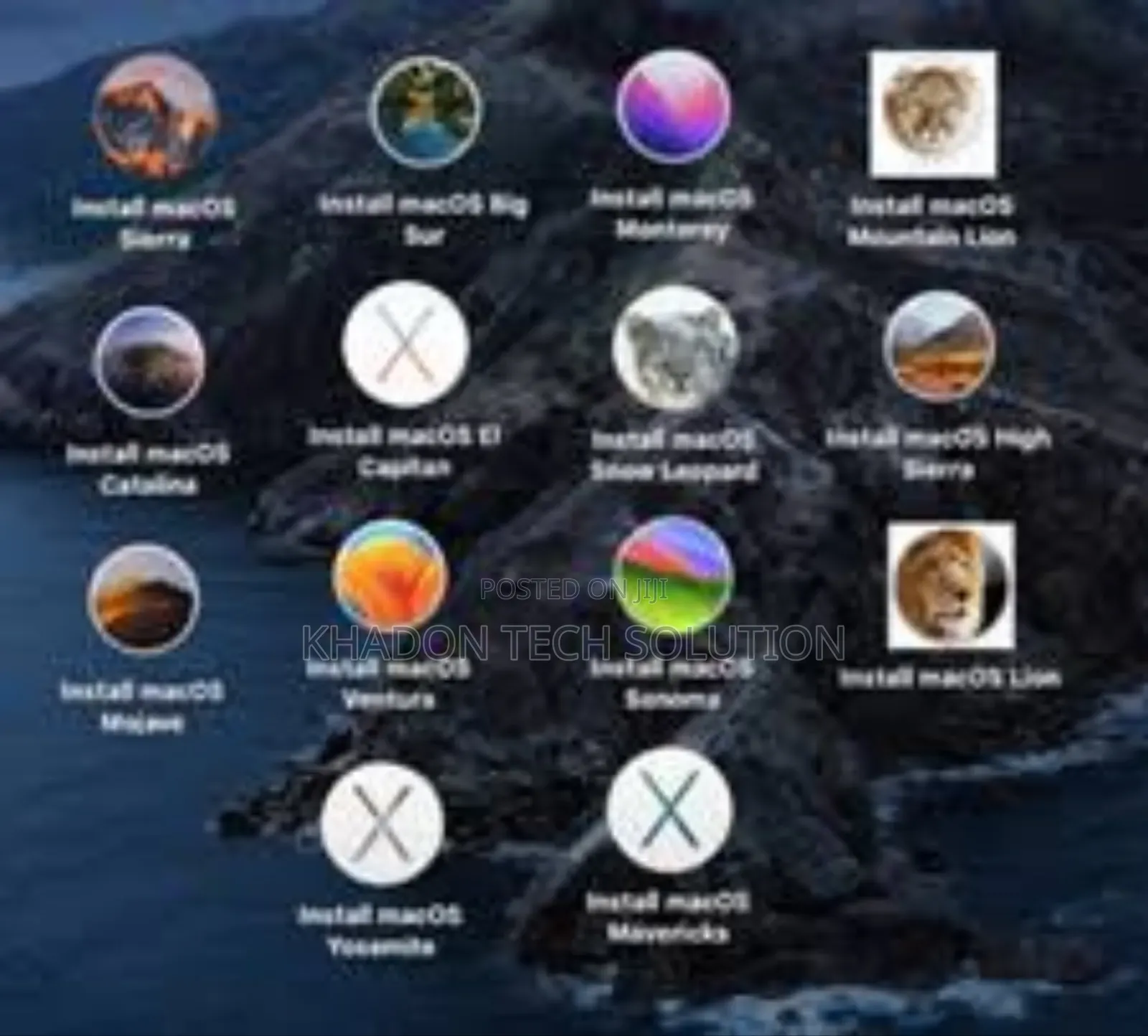This screenshot has height=1036, width=1148.
Task: Click the Install macOS Mojave icon
Action: [x=143, y=601]
